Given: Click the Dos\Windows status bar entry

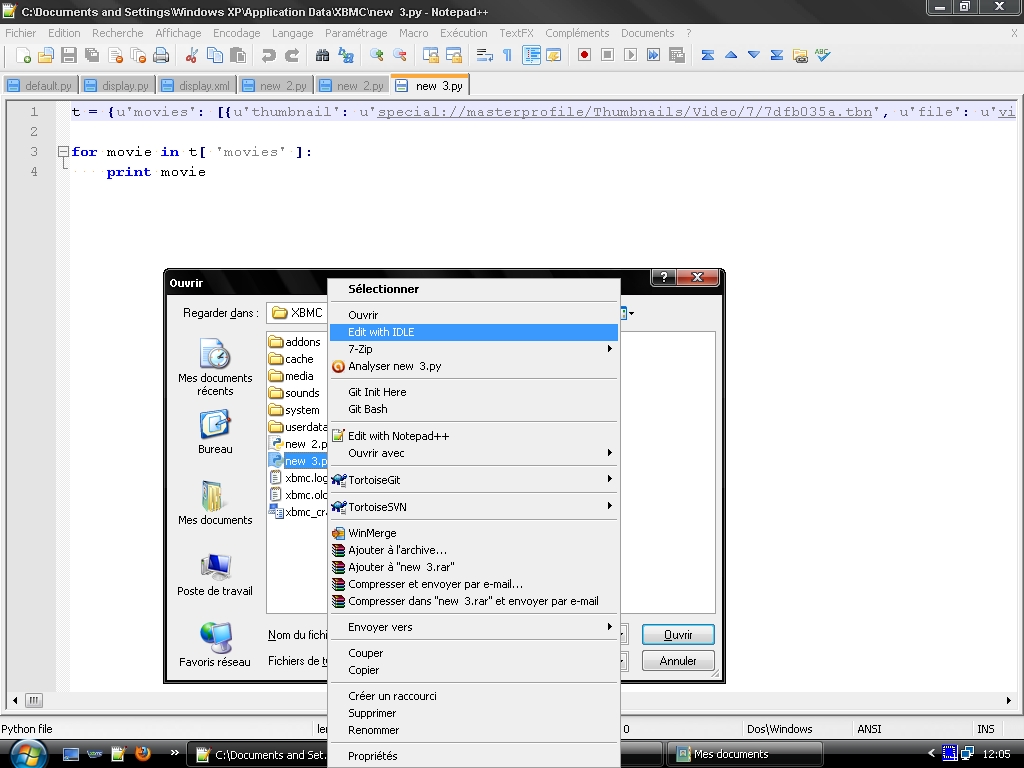Looking at the screenshot, I should coord(780,729).
